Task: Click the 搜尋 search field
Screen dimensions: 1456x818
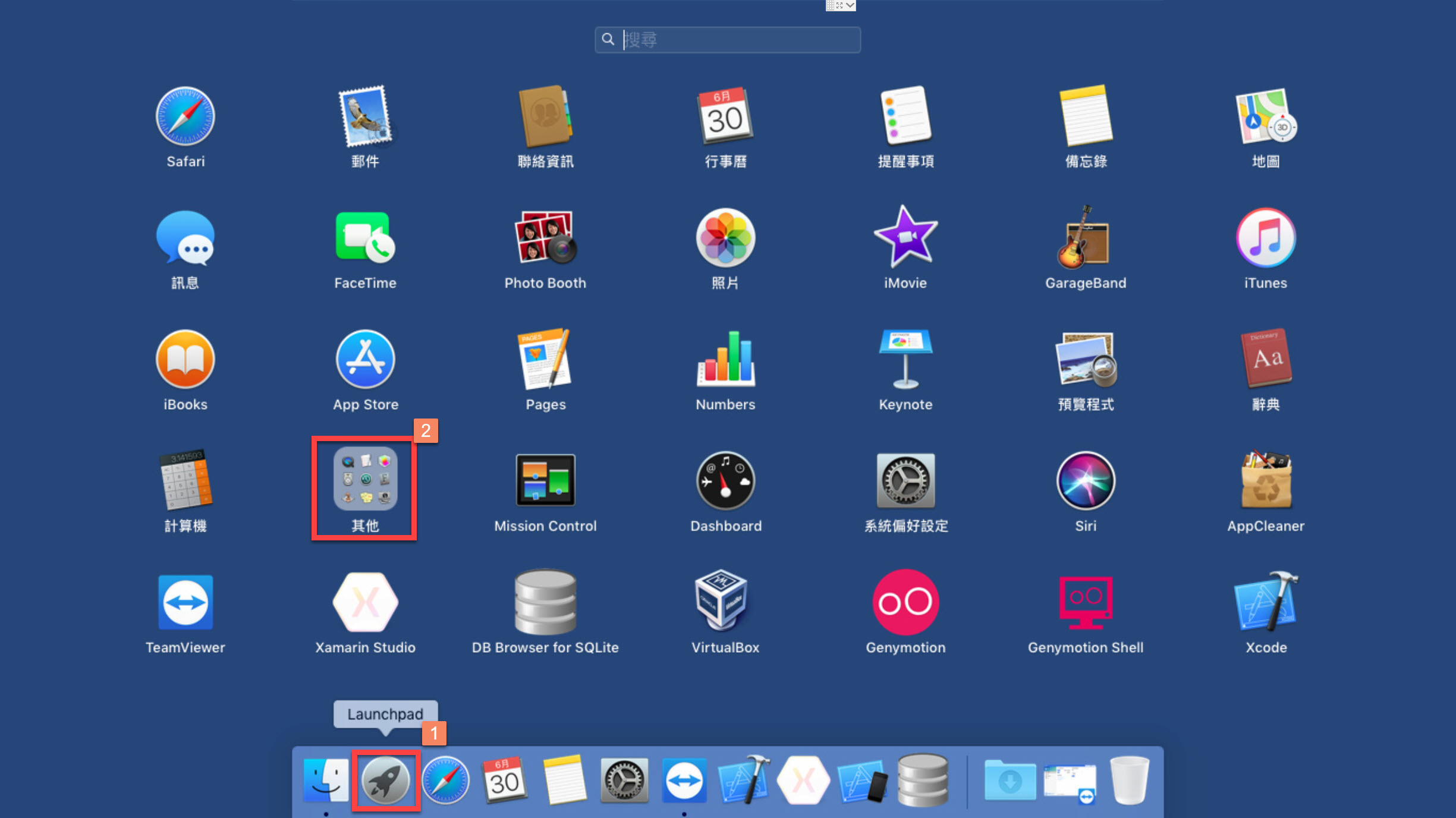Action: pyautogui.click(x=728, y=40)
